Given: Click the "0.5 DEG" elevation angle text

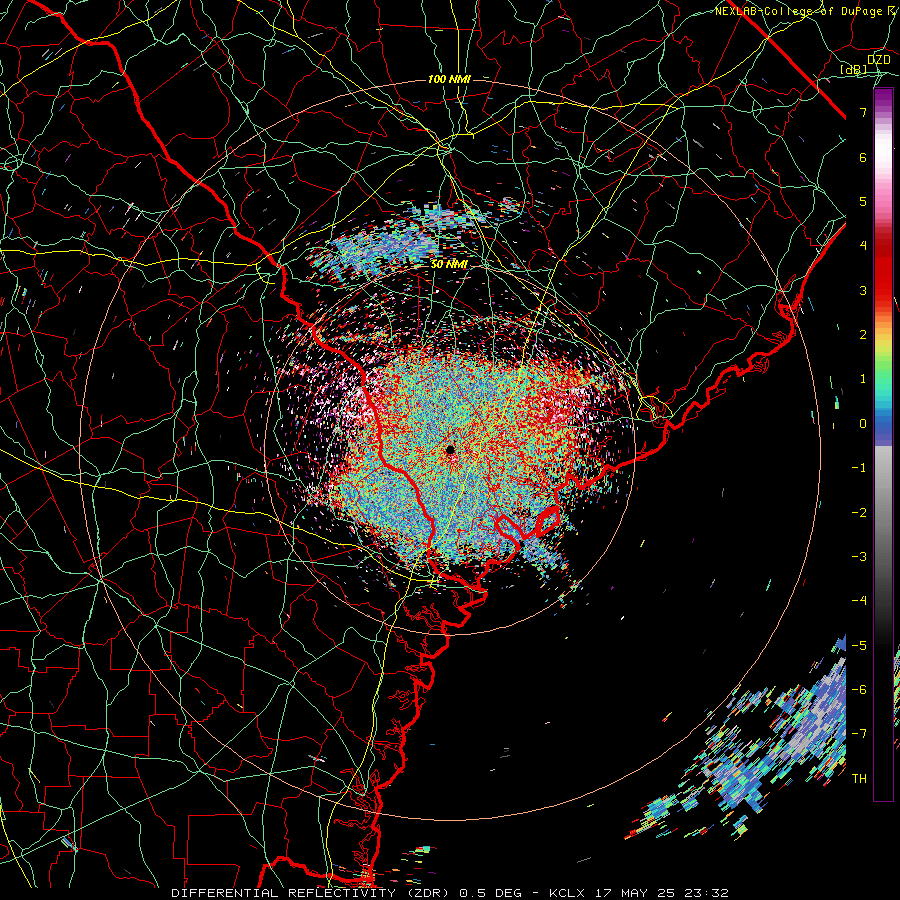Looking at the screenshot, I should tap(490, 893).
